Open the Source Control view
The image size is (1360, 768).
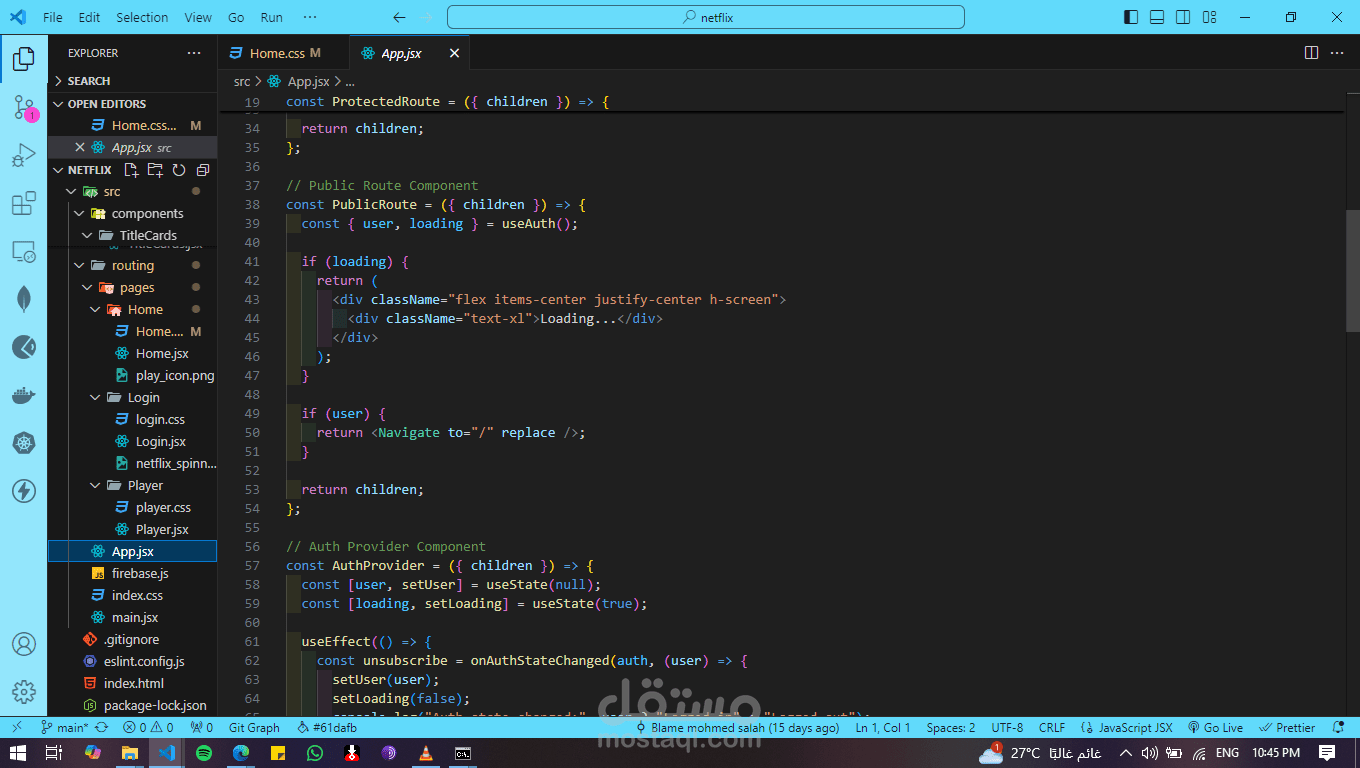point(24,108)
